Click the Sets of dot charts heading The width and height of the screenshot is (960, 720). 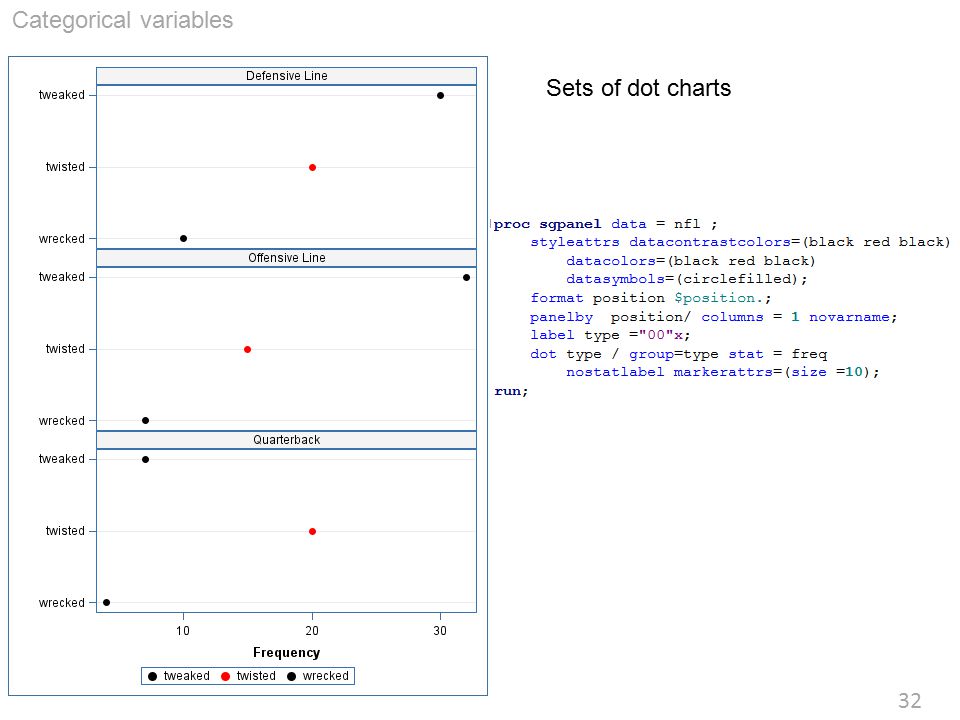click(639, 88)
